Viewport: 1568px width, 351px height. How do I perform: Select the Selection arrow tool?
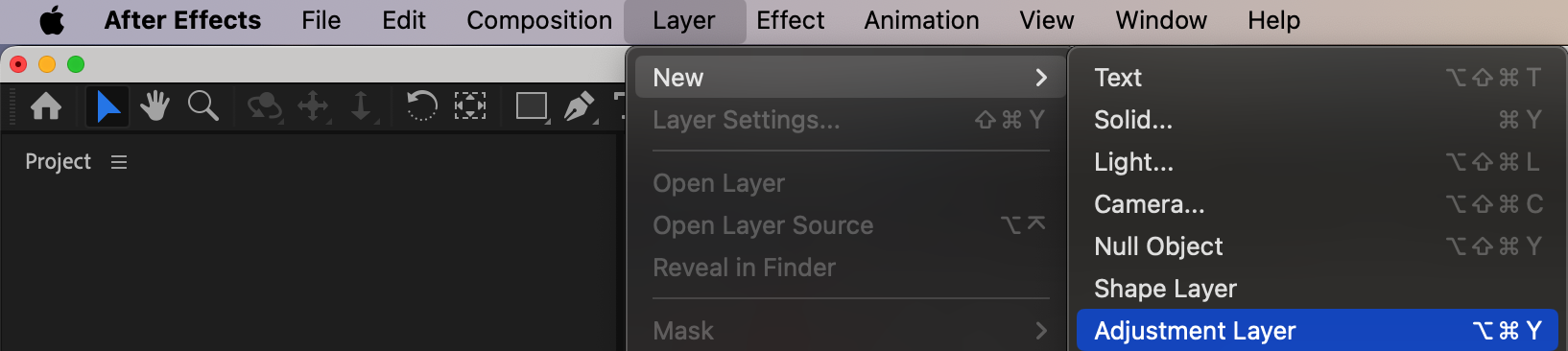pos(107,105)
